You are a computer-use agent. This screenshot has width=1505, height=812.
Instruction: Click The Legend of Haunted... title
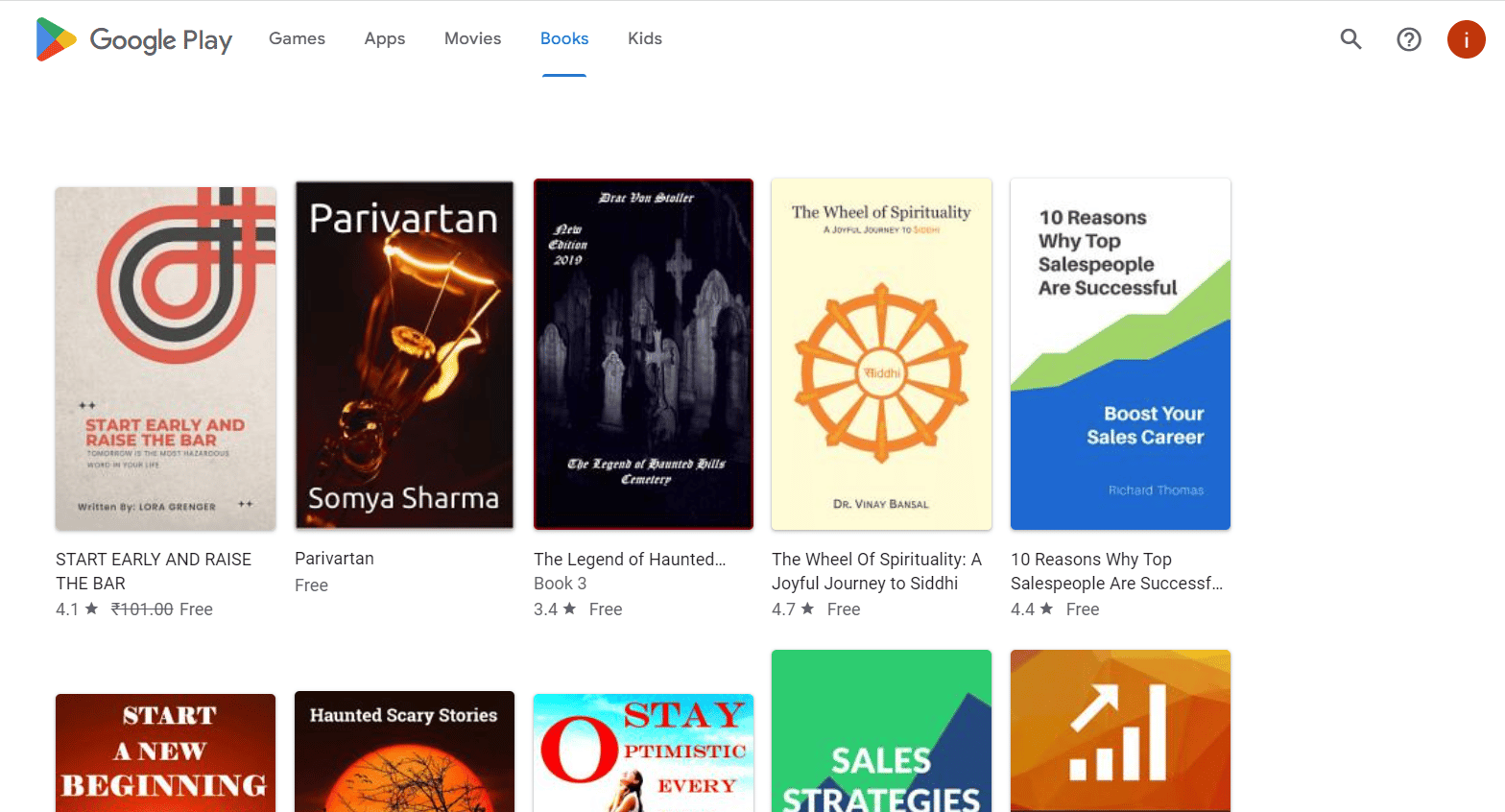[630, 560]
